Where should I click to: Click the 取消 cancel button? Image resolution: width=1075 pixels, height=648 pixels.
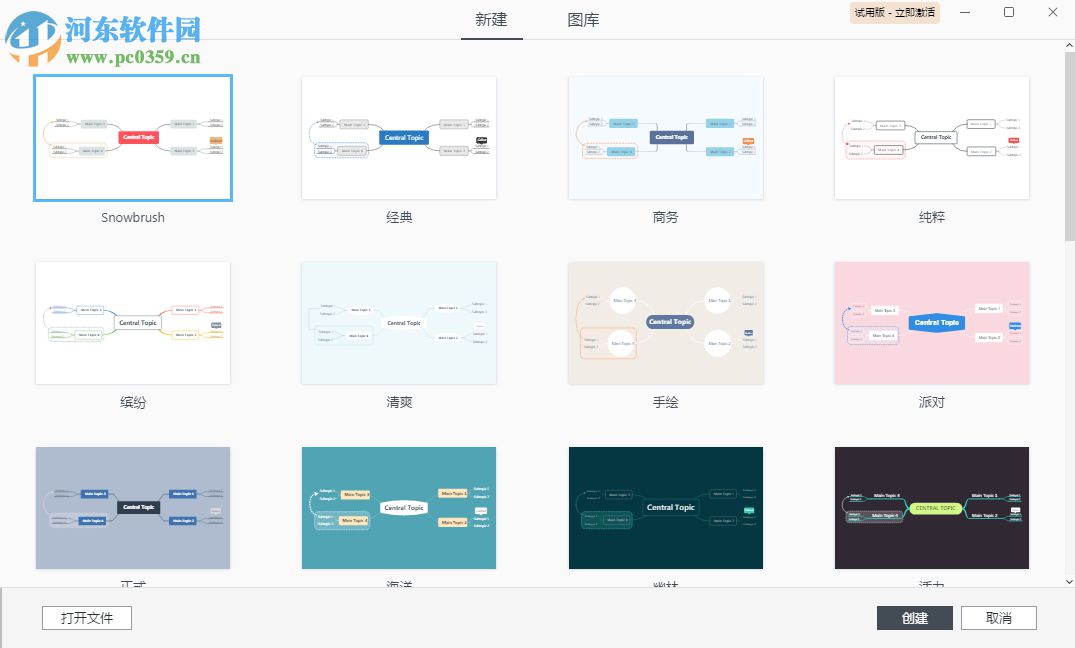[998, 617]
